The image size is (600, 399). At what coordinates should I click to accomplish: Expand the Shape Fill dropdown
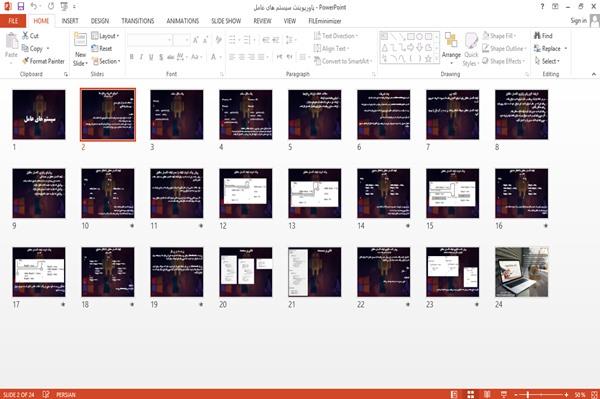(499, 36)
